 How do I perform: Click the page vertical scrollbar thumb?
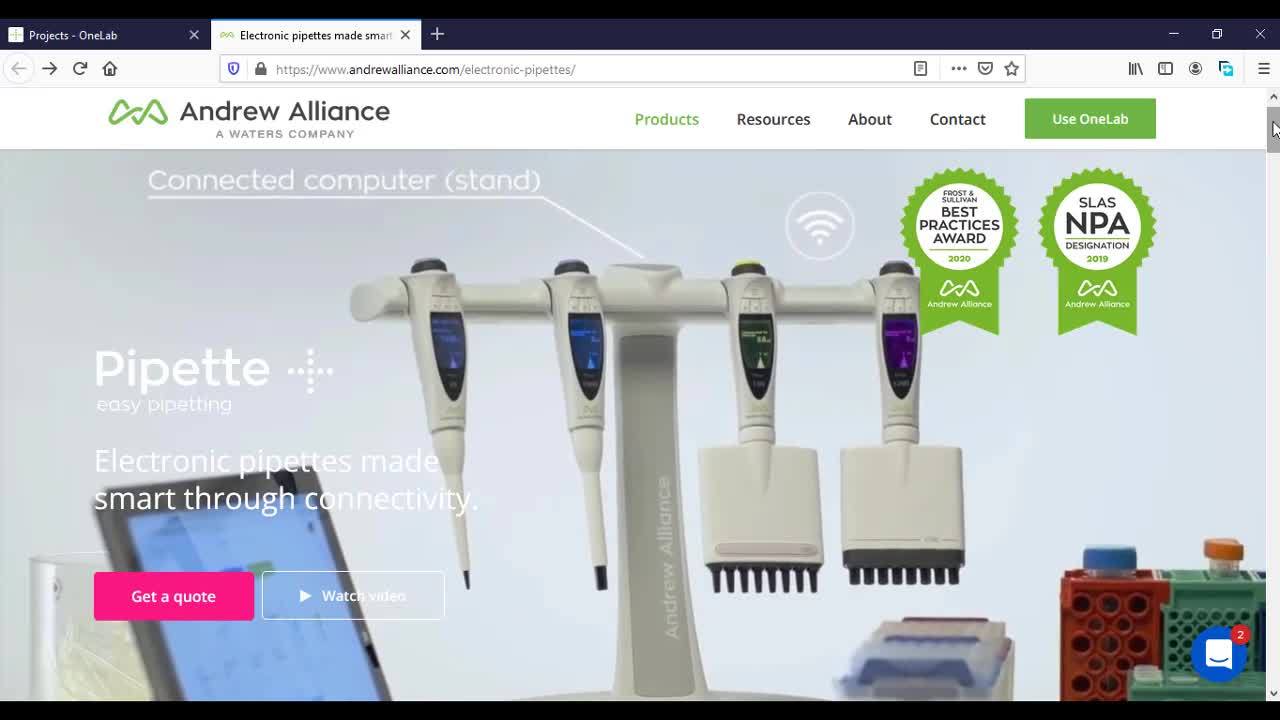coord(1273,130)
